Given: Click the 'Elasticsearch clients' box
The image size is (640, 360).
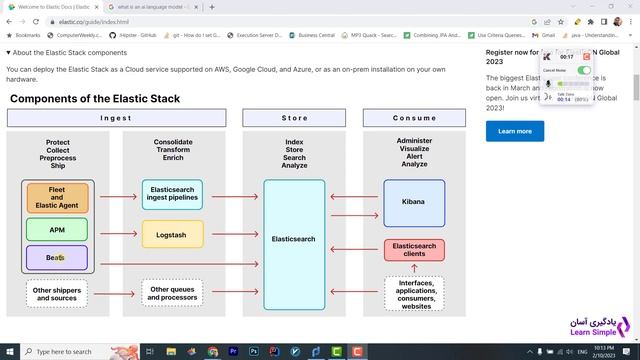Looking at the screenshot, I should pyautogui.click(x=414, y=250).
